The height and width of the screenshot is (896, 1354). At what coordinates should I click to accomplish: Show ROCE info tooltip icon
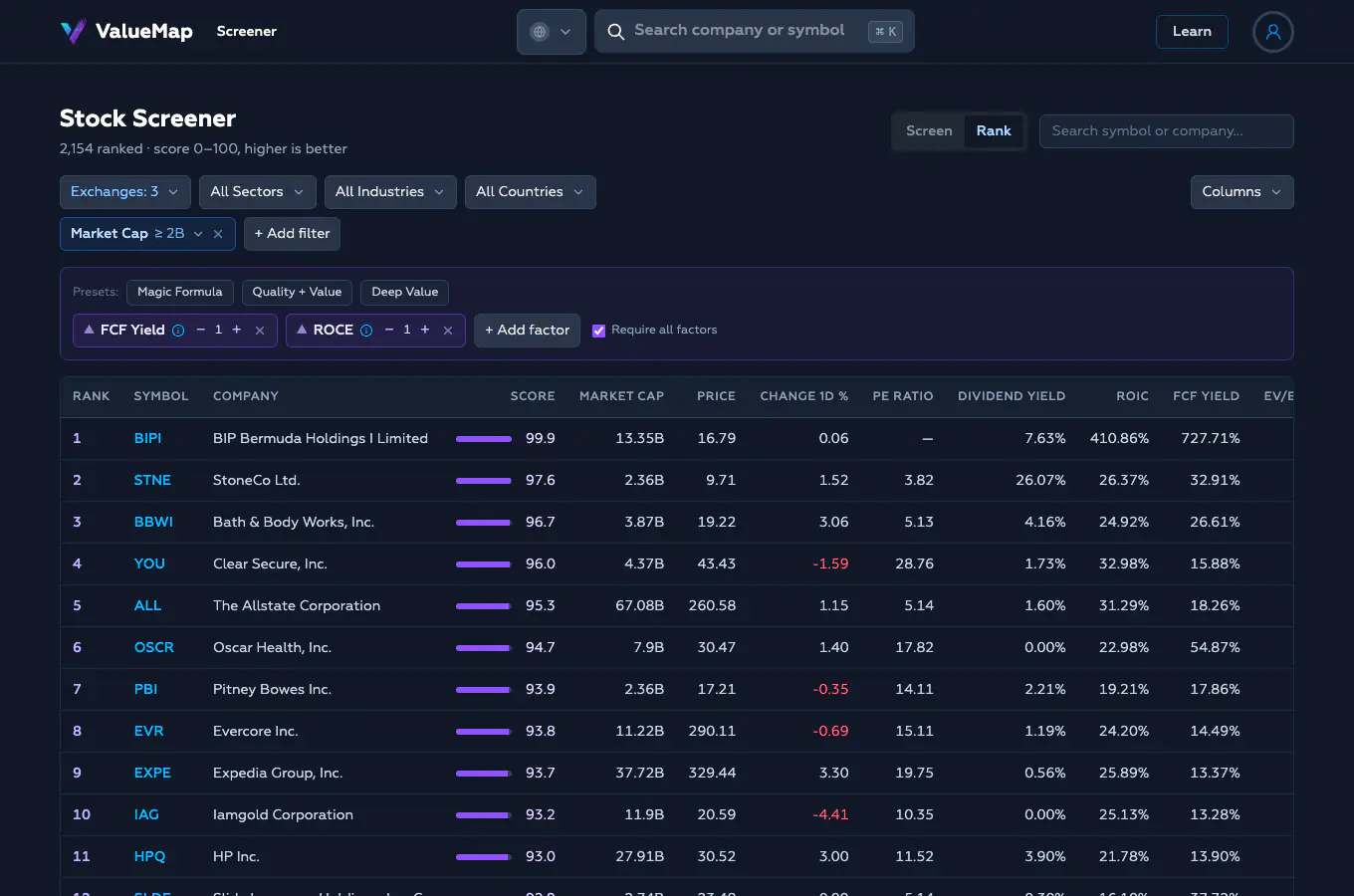click(366, 331)
